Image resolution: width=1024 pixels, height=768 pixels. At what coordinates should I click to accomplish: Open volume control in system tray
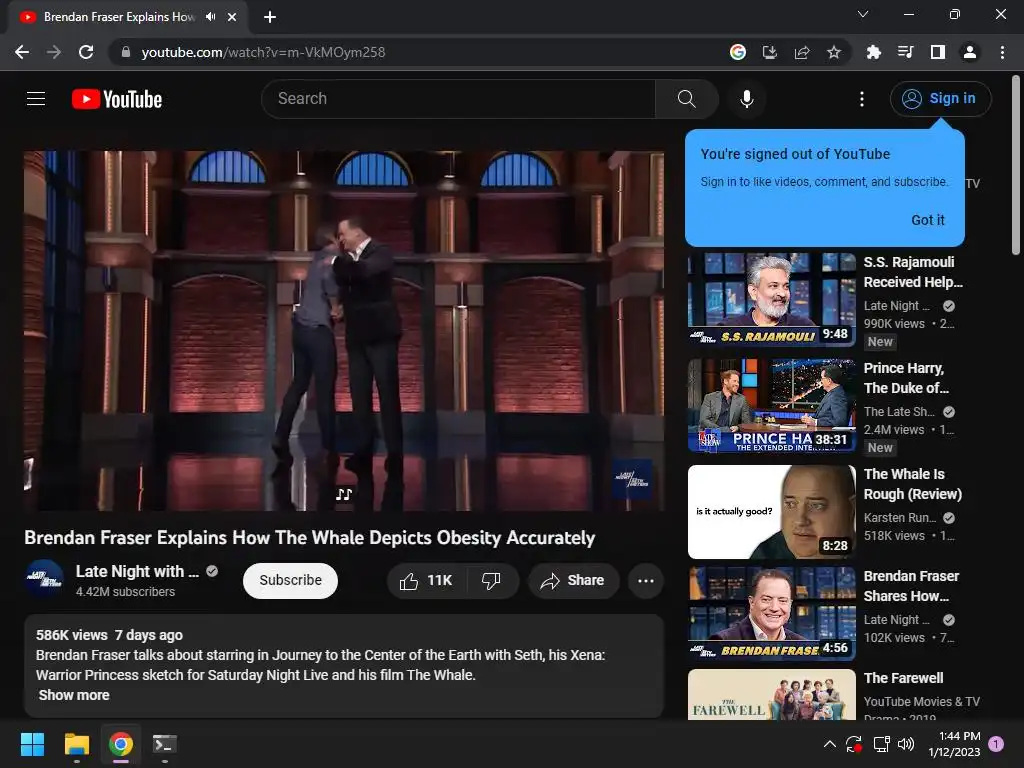point(906,744)
